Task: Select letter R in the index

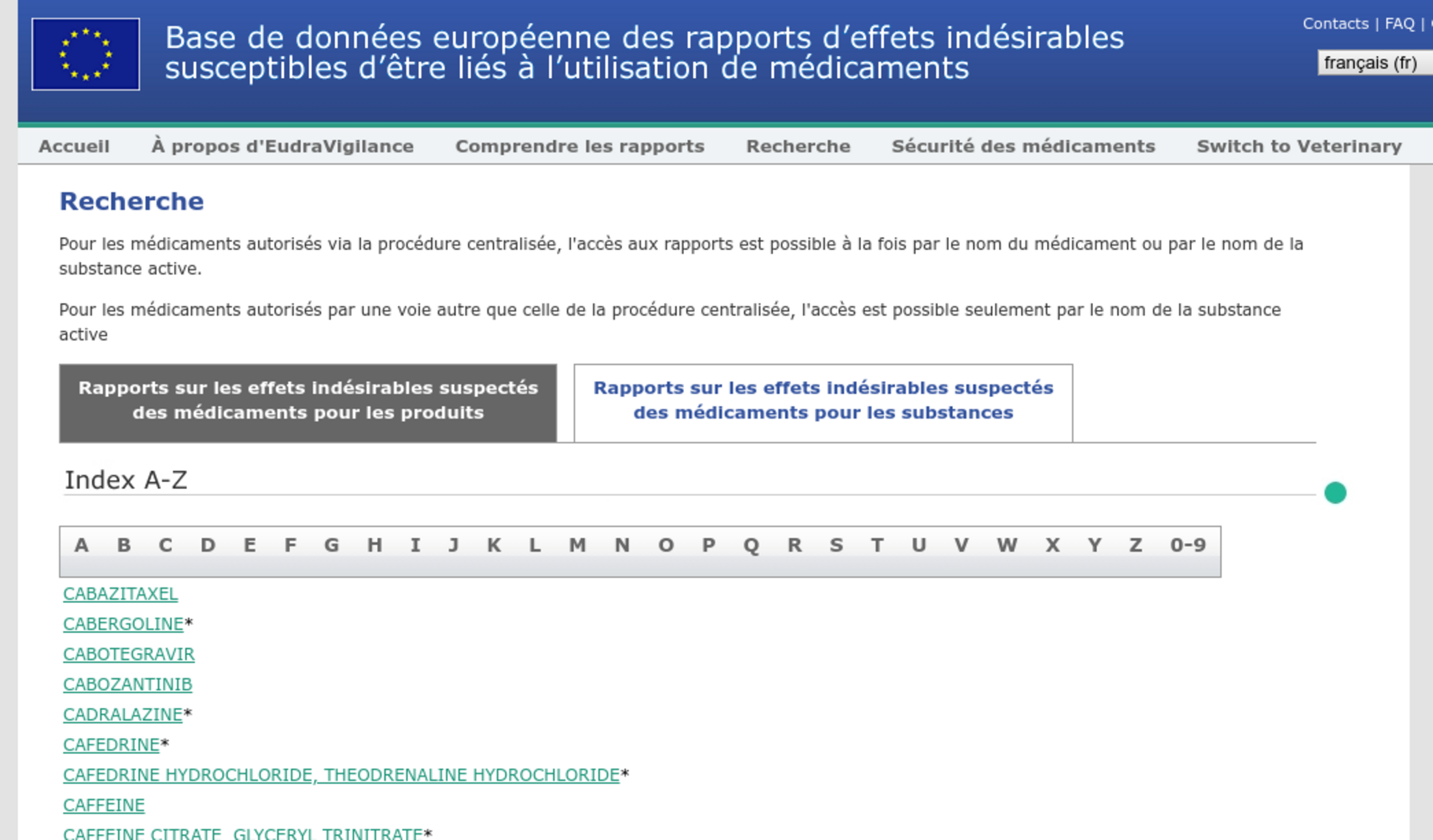Action: 795,545
